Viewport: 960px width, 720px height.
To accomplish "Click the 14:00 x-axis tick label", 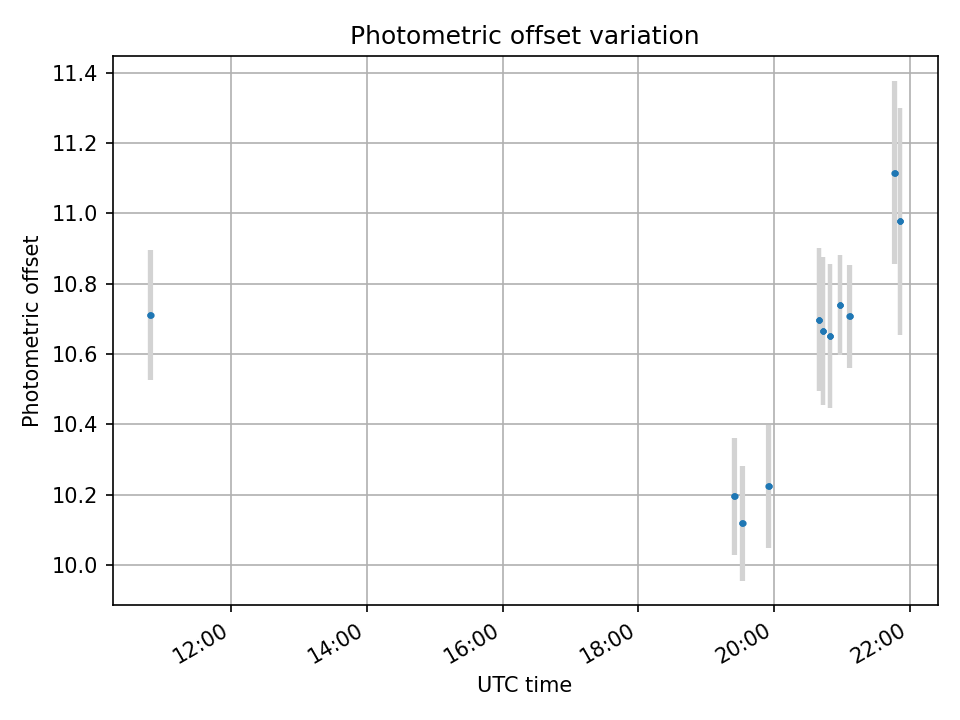I will (338, 643).
